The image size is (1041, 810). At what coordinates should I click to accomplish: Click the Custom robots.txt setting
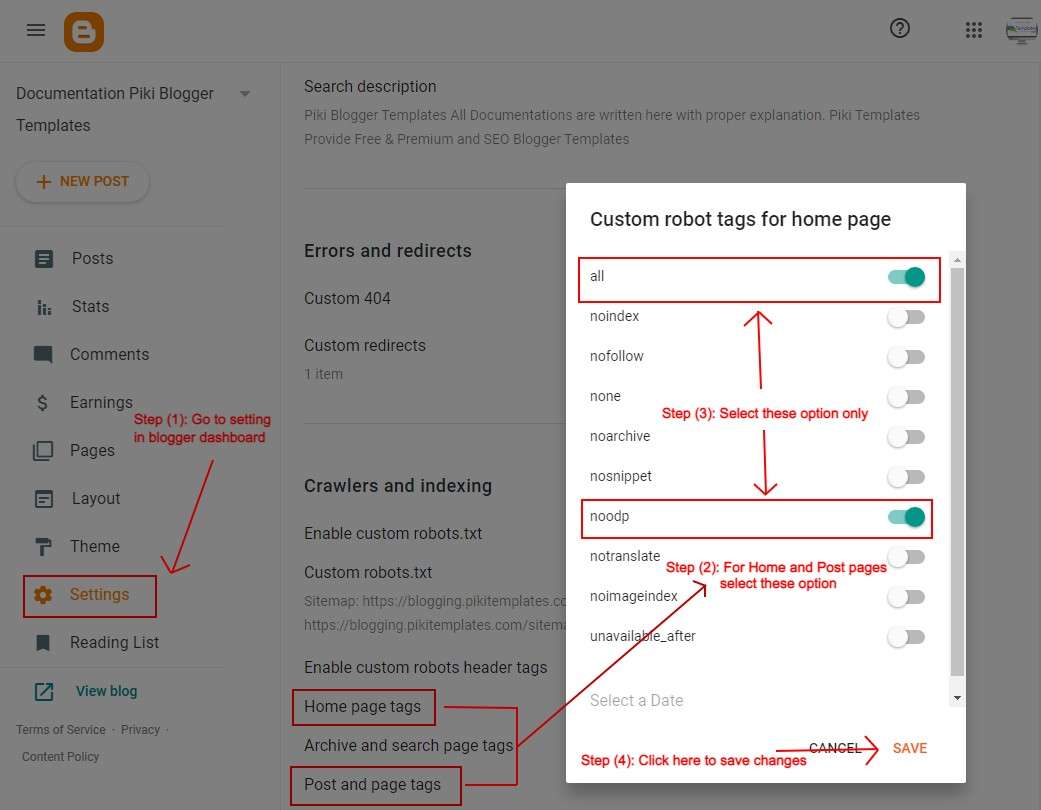[368, 572]
